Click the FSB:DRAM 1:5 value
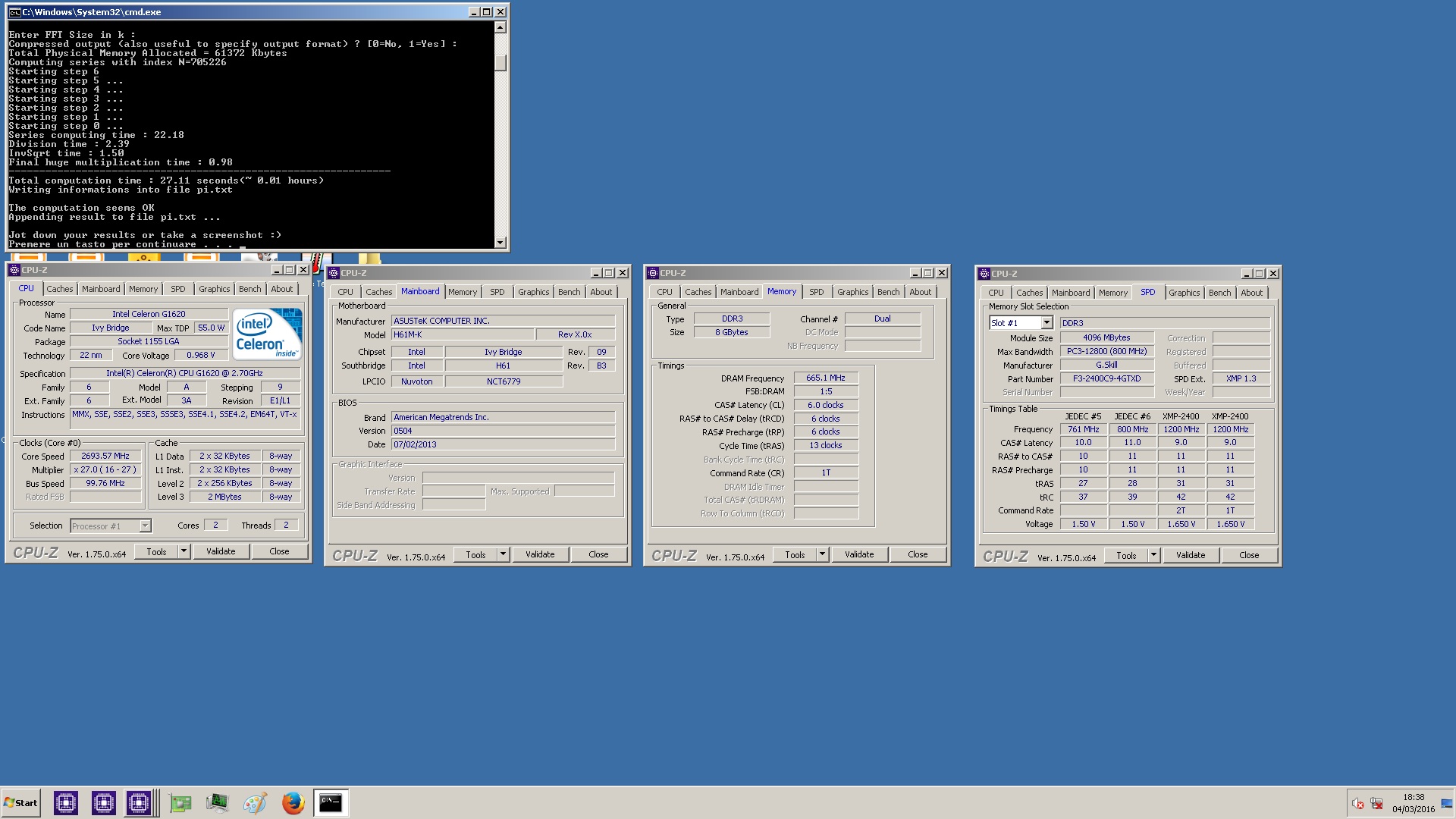The width and height of the screenshot is (1456, 819). (826, 391)
